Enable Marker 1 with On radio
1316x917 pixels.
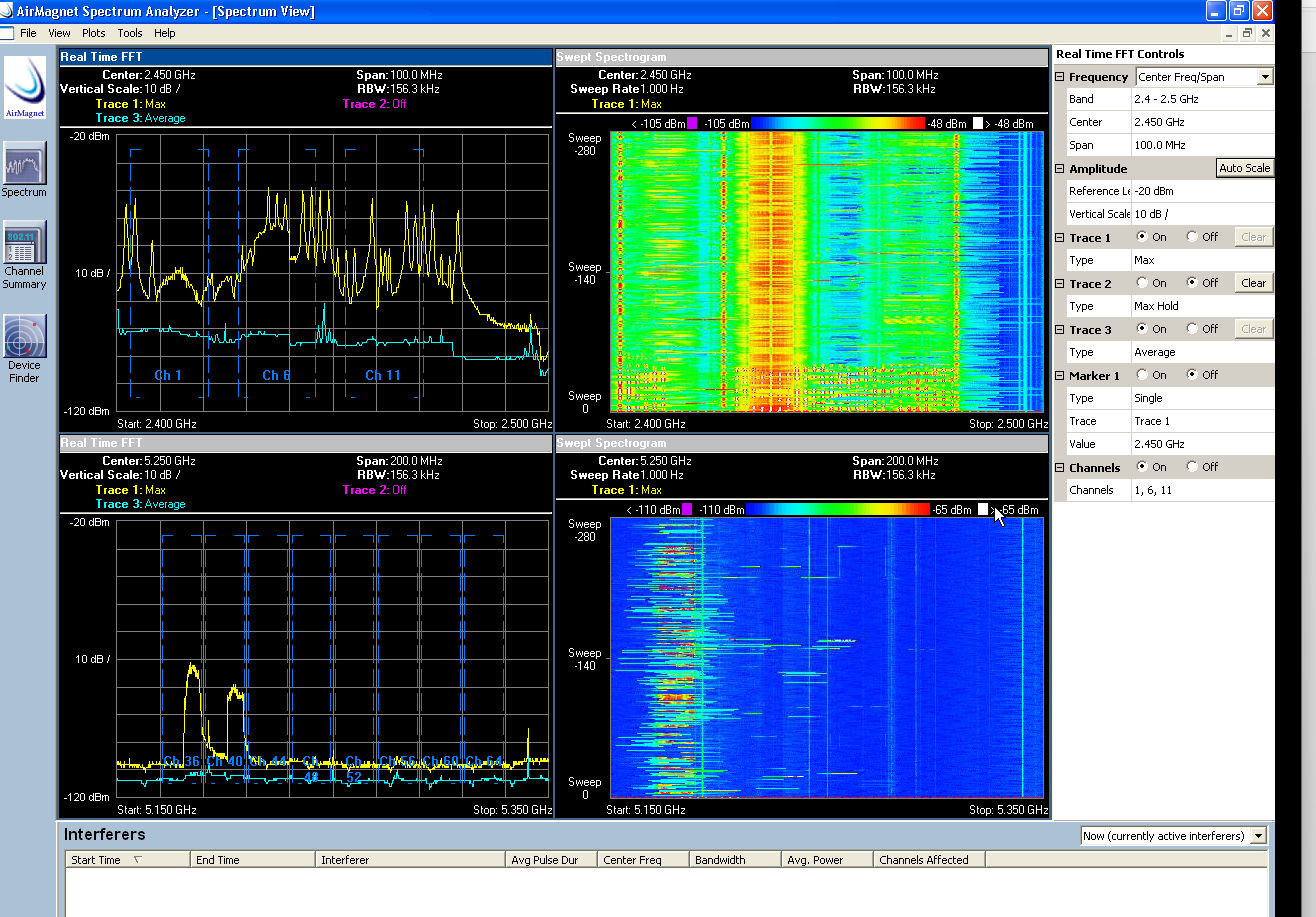coord(1142,375)
